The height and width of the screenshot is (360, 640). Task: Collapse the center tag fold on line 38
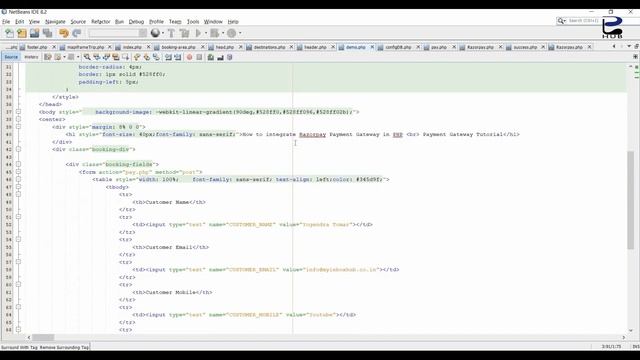[x=18, y=119]
